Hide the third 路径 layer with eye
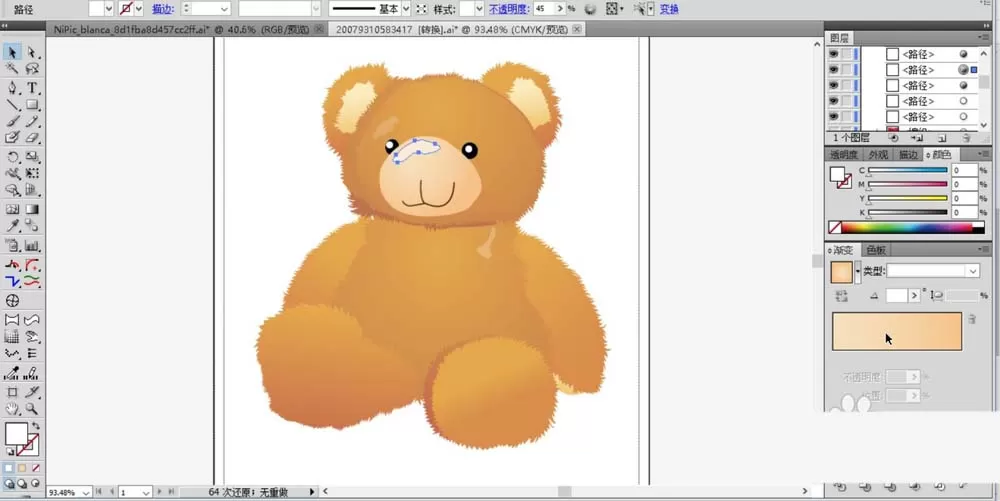Screen dimensions: 1000x501 [x=834, y=85]
